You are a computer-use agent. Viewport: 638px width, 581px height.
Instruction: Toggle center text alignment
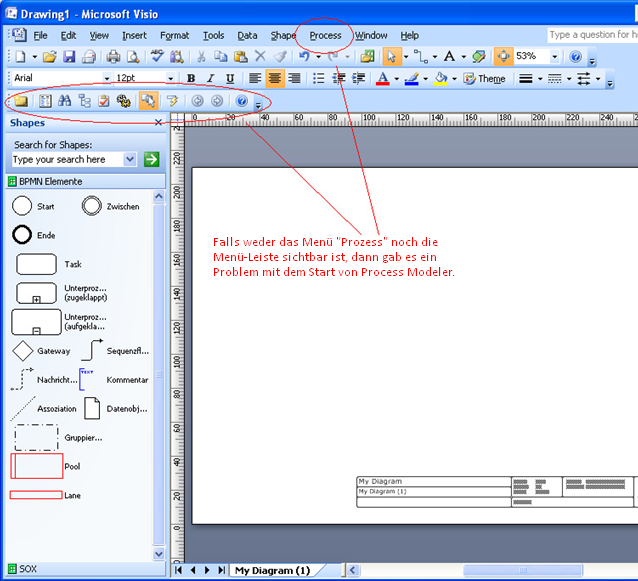[x=275, y=78]
